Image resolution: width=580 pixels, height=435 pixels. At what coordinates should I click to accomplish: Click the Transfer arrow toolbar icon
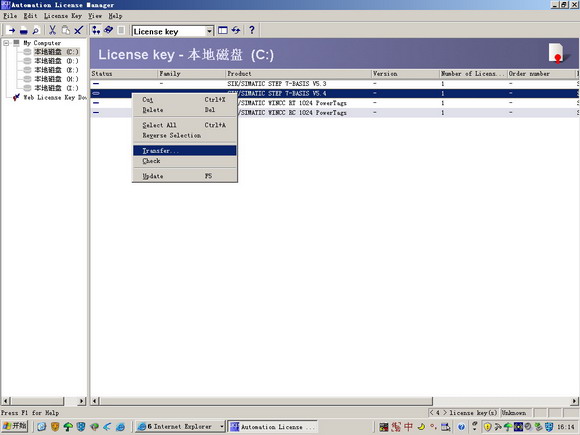coord(12,30)
